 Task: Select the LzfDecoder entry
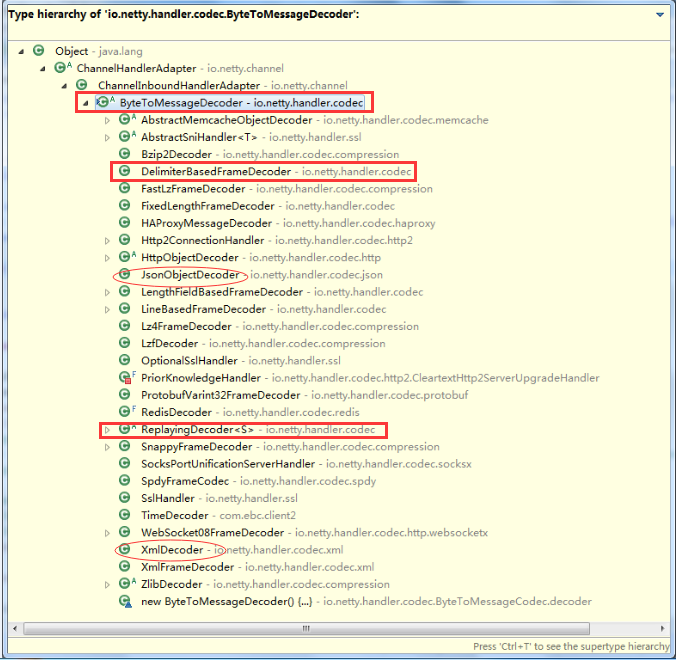pos(263,344)
